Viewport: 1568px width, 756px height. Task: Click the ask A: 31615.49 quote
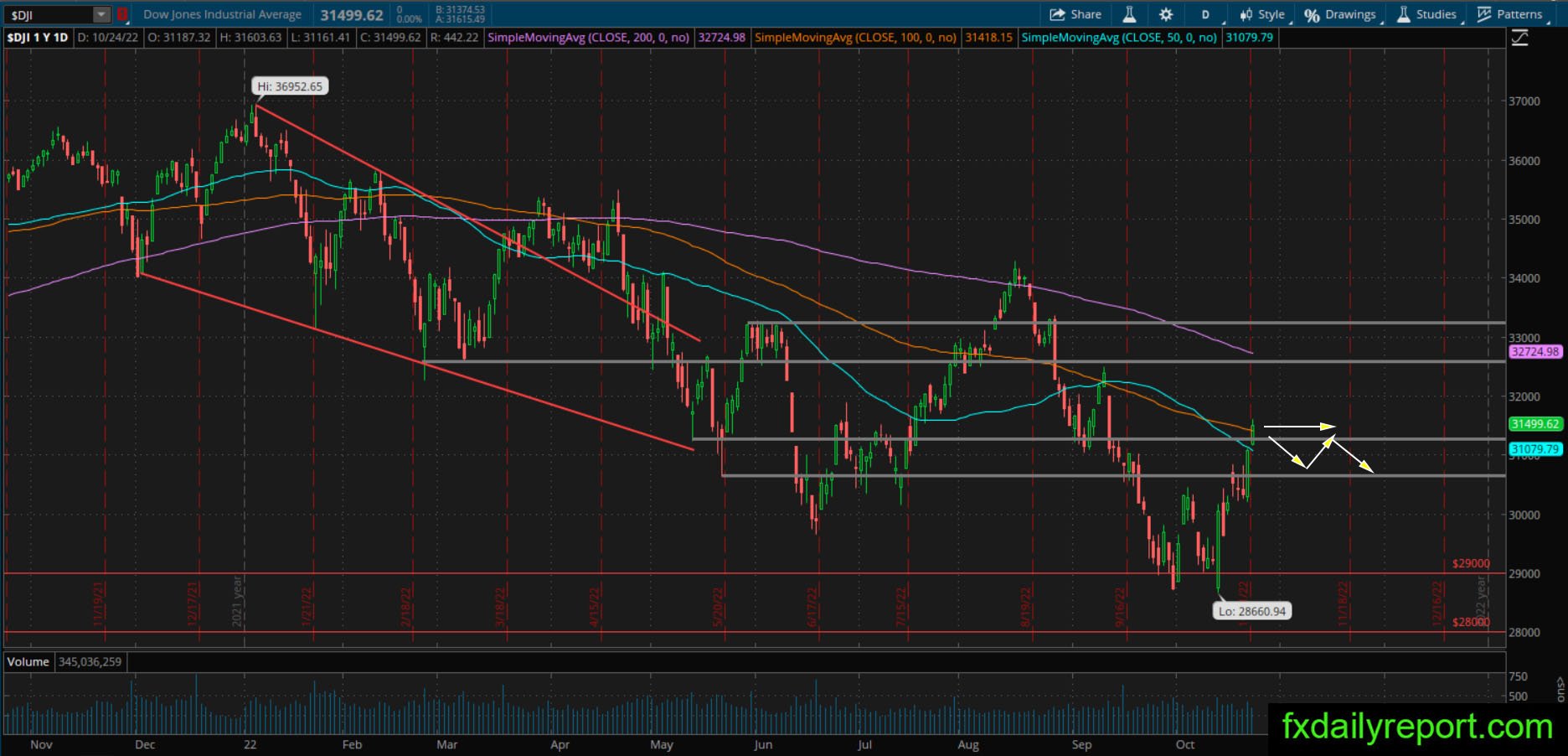[460, 19]
